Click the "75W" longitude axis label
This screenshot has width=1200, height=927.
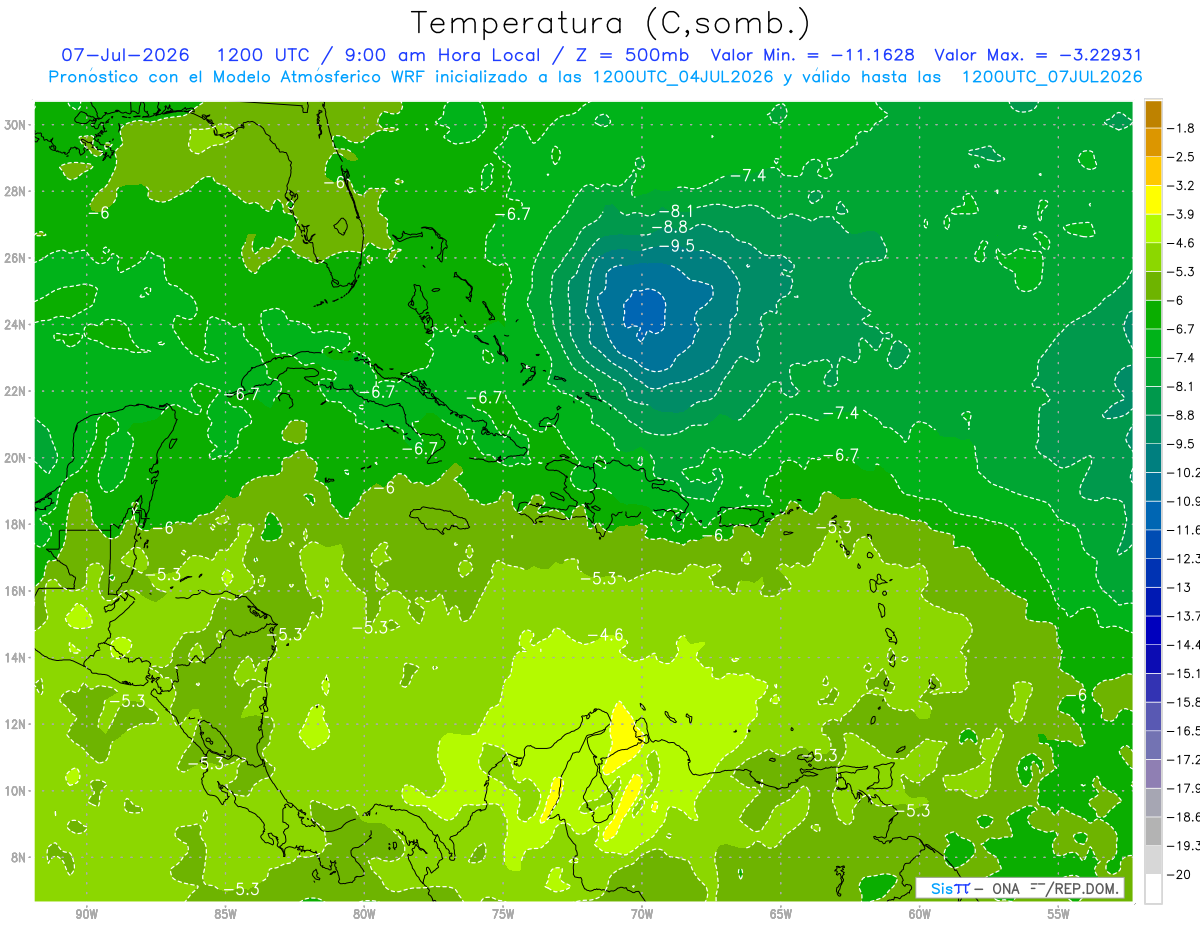pos(503,914)
